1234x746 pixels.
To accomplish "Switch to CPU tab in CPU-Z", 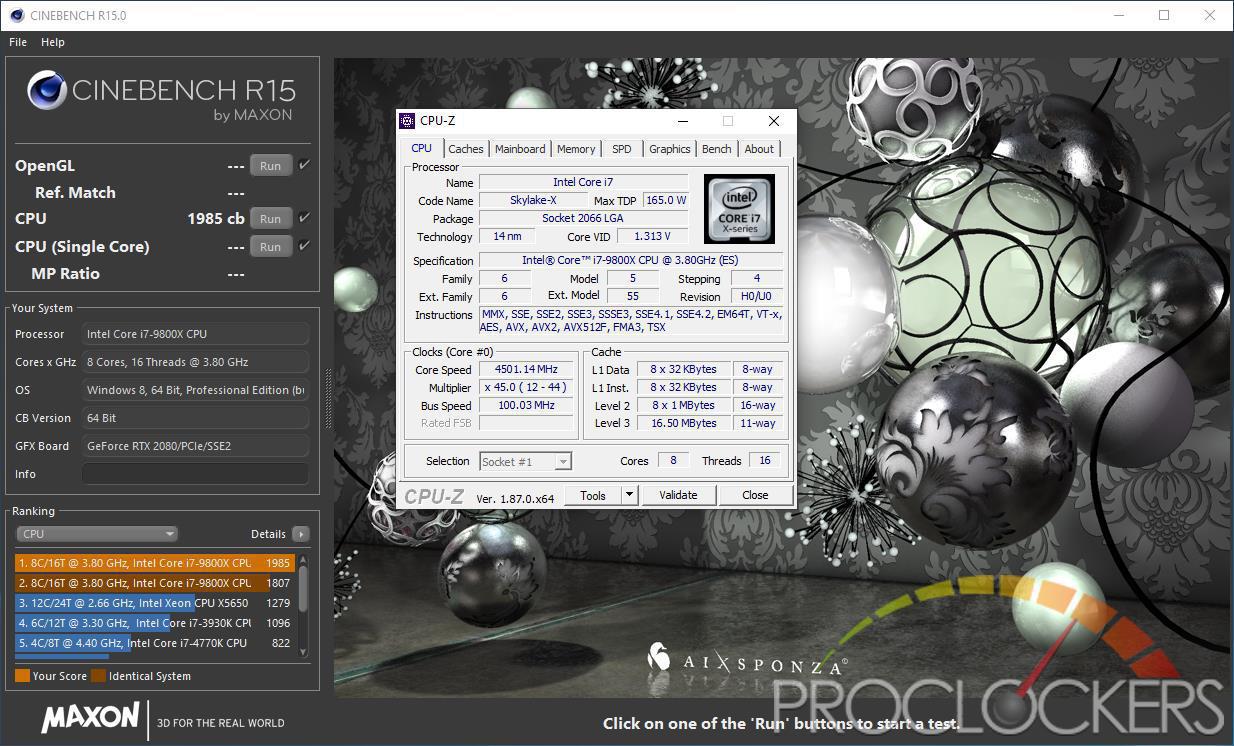I will pos(422,148).
